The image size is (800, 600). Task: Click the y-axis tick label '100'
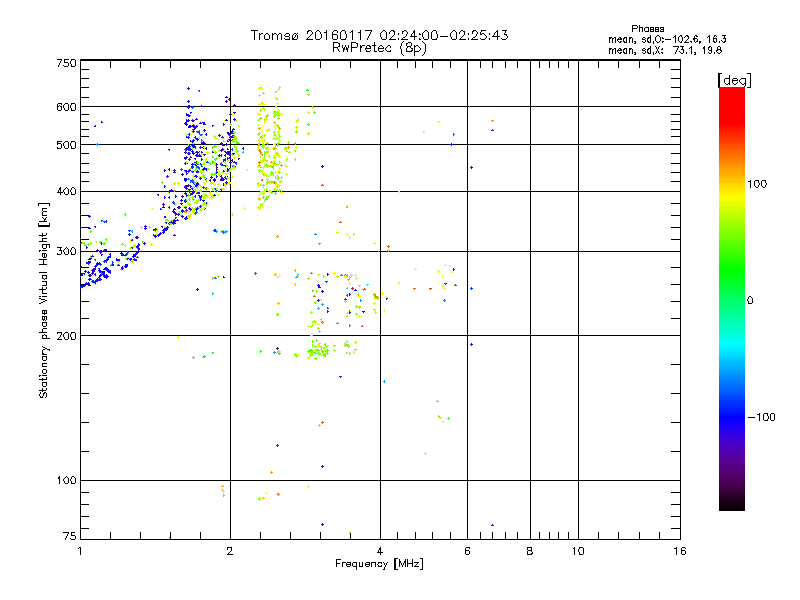point(67,480)
